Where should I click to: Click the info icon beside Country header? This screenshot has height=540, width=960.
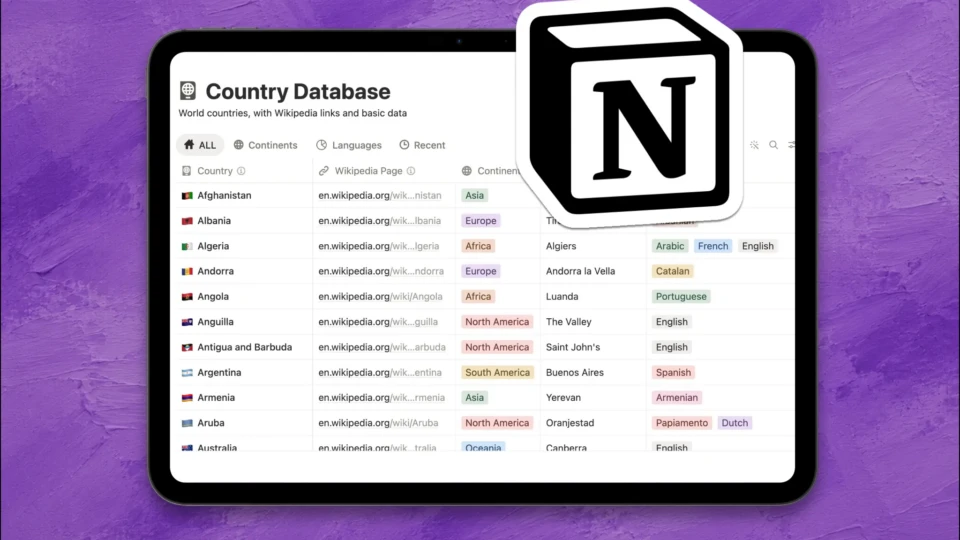[241, 171]
